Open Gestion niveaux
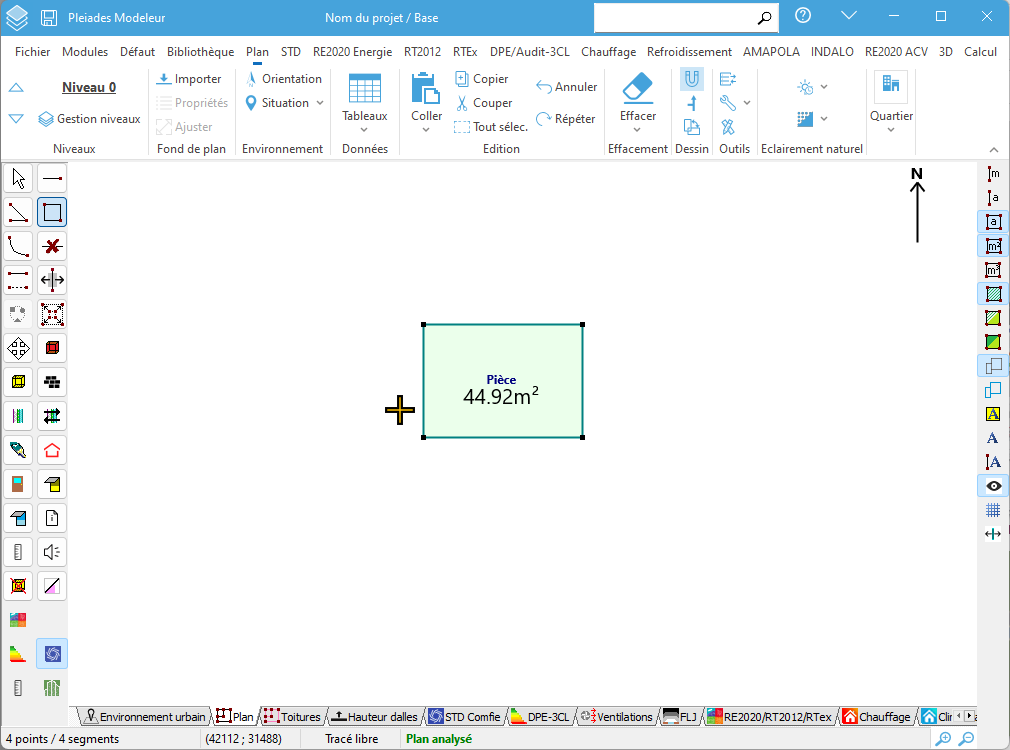Image resolution: width=1010 pixels, height=750 pixels. tap(90, 119)
